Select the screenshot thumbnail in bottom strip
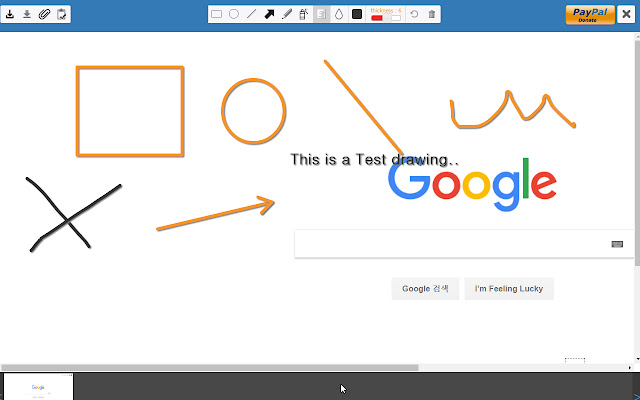Image resolution: width=640 pixels, height=400 pixels. click(x=39, y=387)
